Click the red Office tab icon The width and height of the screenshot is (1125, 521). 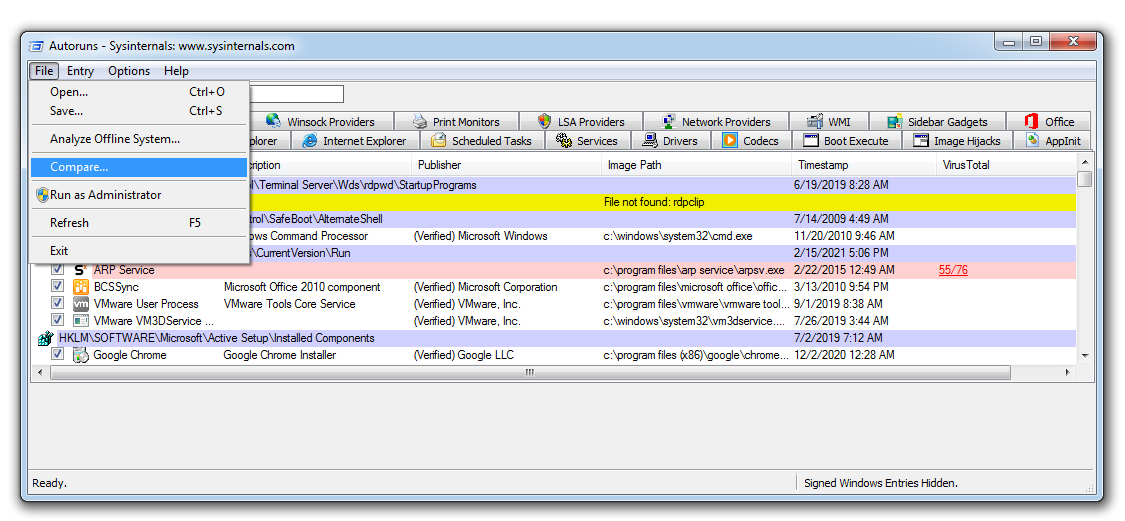1032,121
